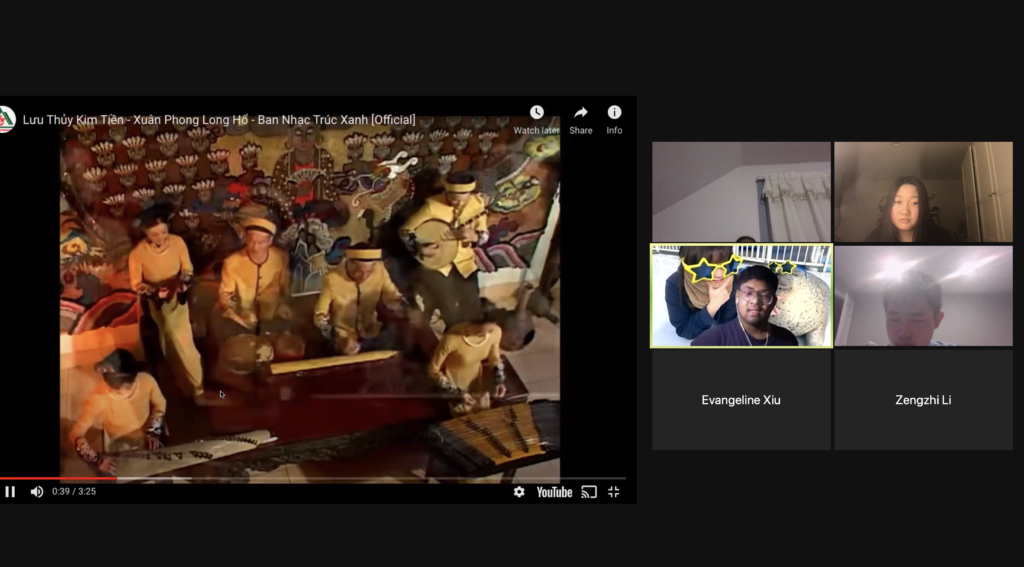Viewport: 1024px width, 567px height.
Task: Select highlighted speaker tile with star glasses
Action: tap(741, 296)
